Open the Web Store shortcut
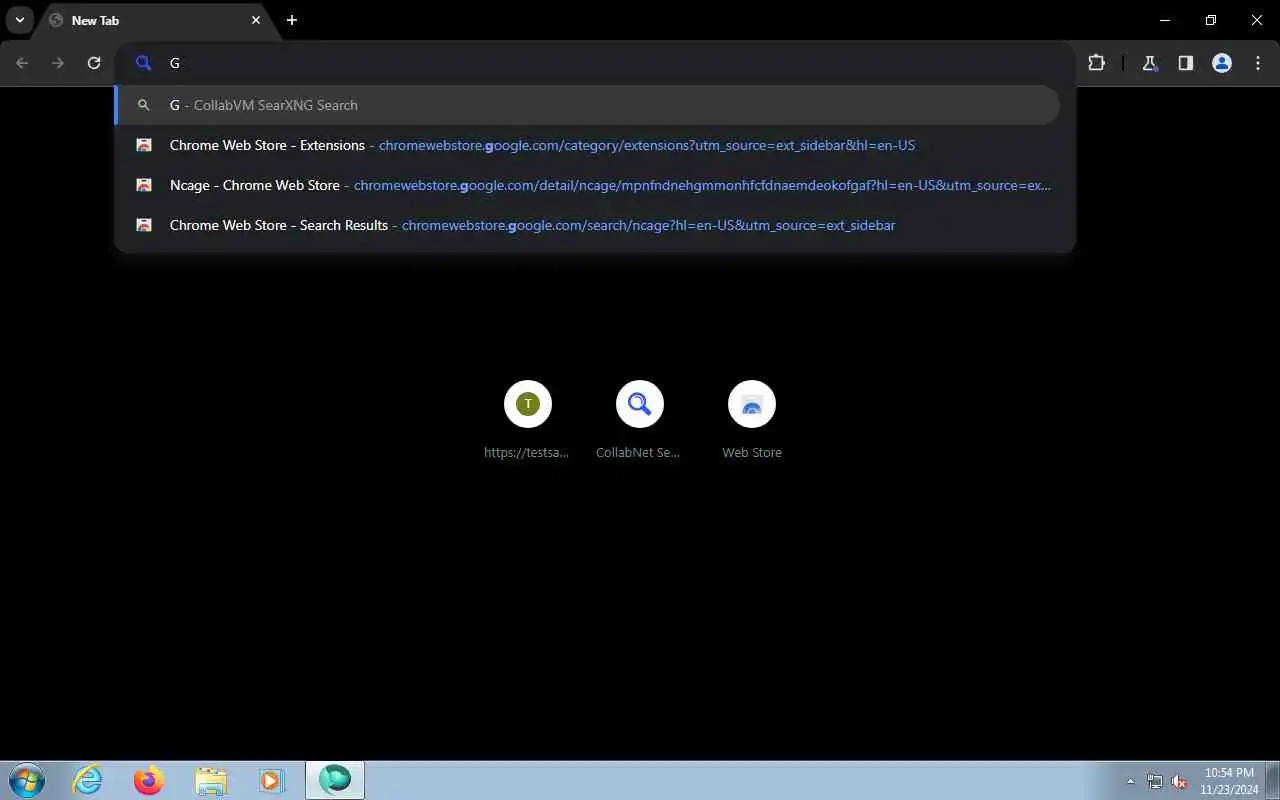The width and height of the screenshot is (1280, 800). click(752, 420)
